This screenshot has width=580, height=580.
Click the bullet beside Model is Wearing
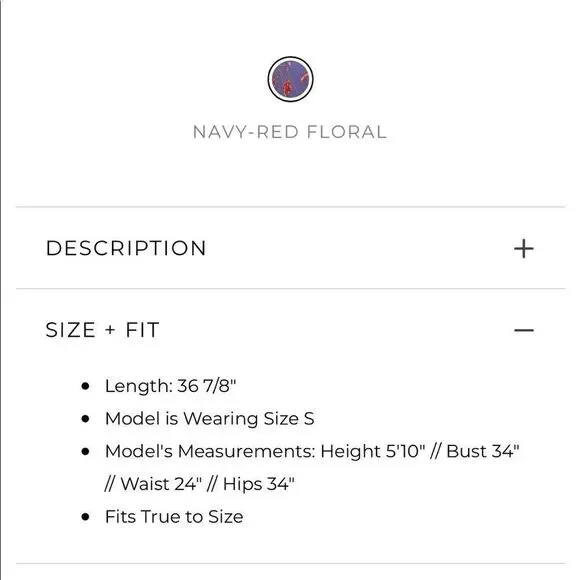coord(85,419)
